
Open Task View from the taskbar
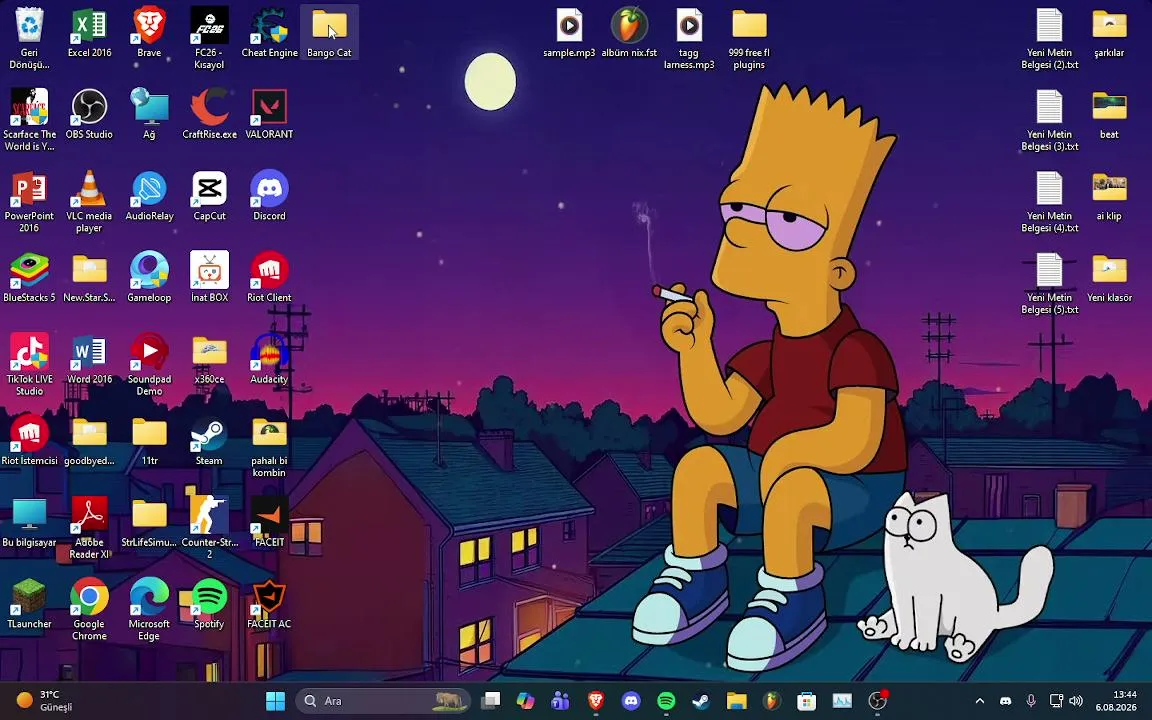tap(490, 701)
